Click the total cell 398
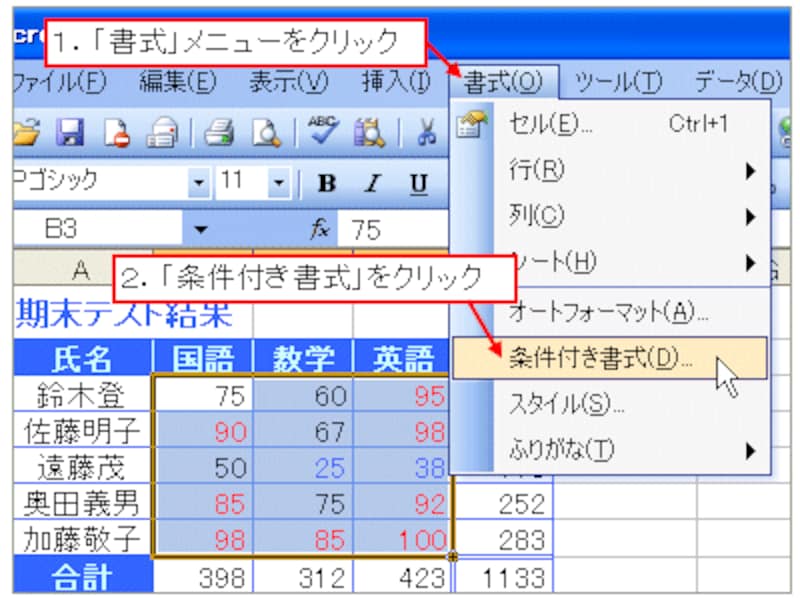 point(203,578)
